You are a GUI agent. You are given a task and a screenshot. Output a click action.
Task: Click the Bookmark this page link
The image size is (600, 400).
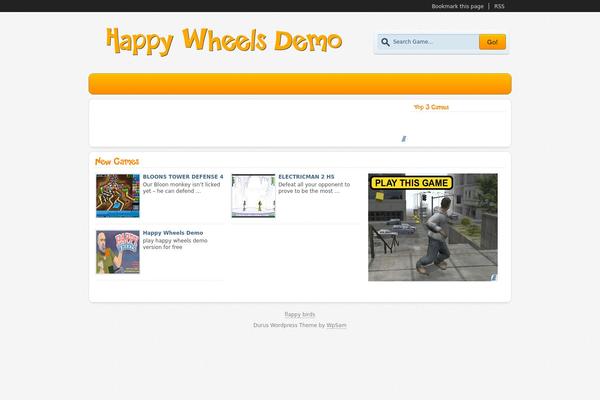click(x=457, y=6)
